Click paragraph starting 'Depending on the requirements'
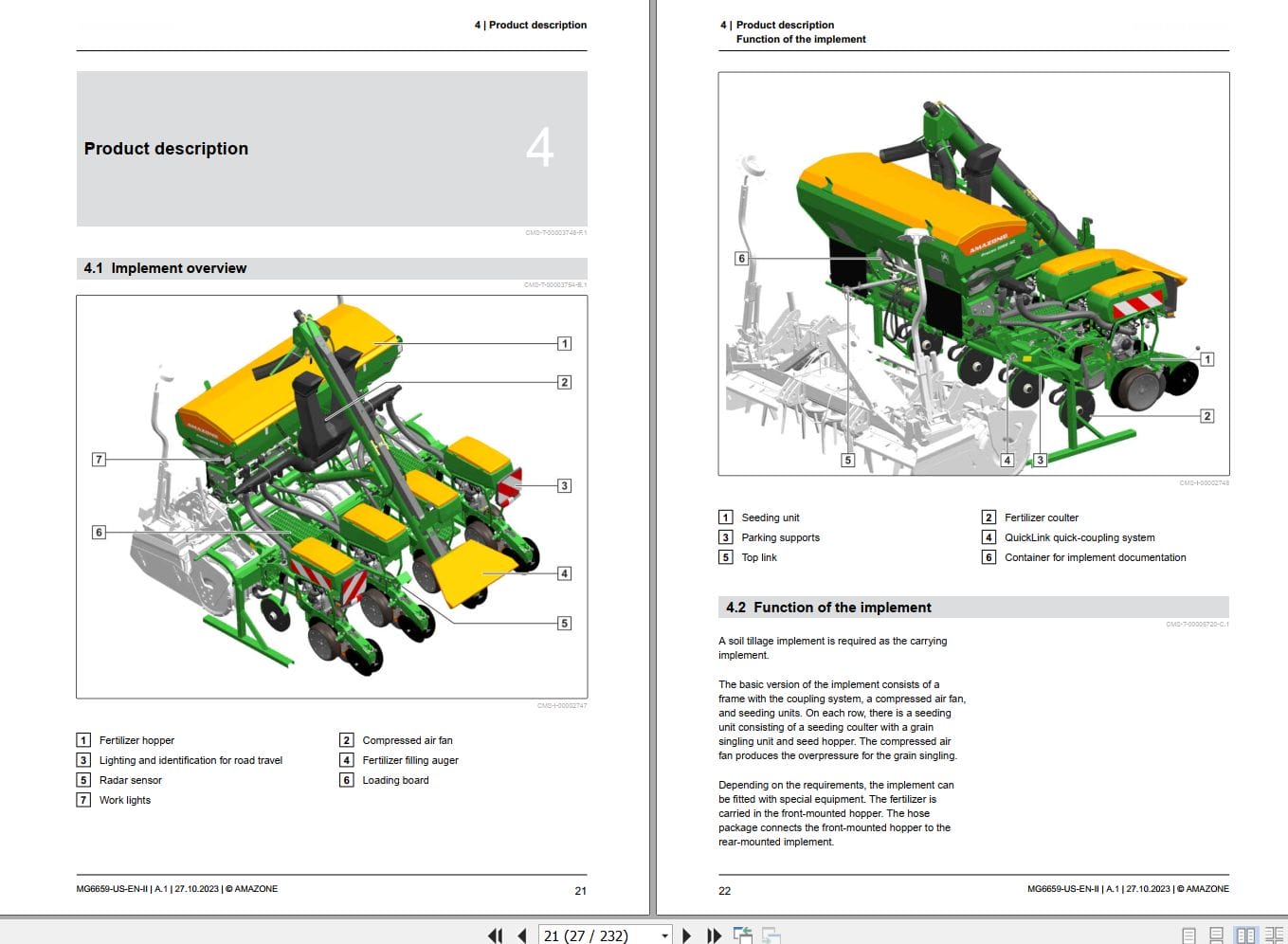This screenshot has height=944, width=1288. tap(837, 813)
